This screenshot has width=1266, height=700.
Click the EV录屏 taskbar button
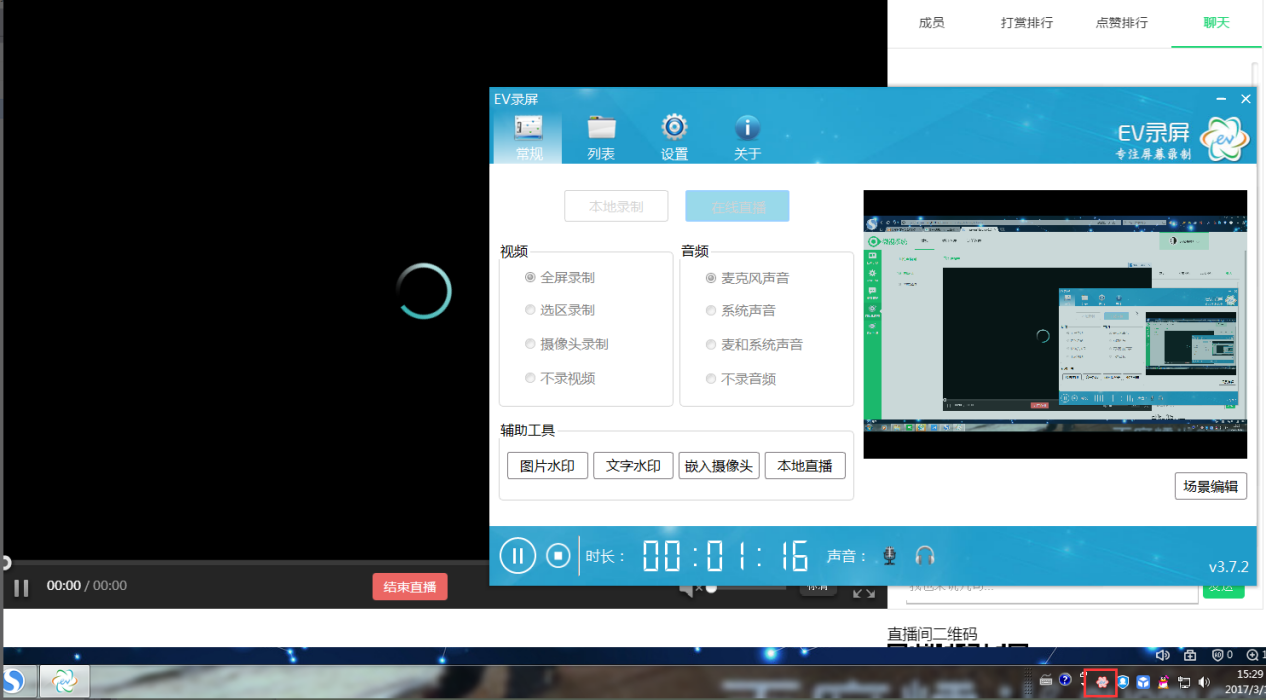[64, 681]
